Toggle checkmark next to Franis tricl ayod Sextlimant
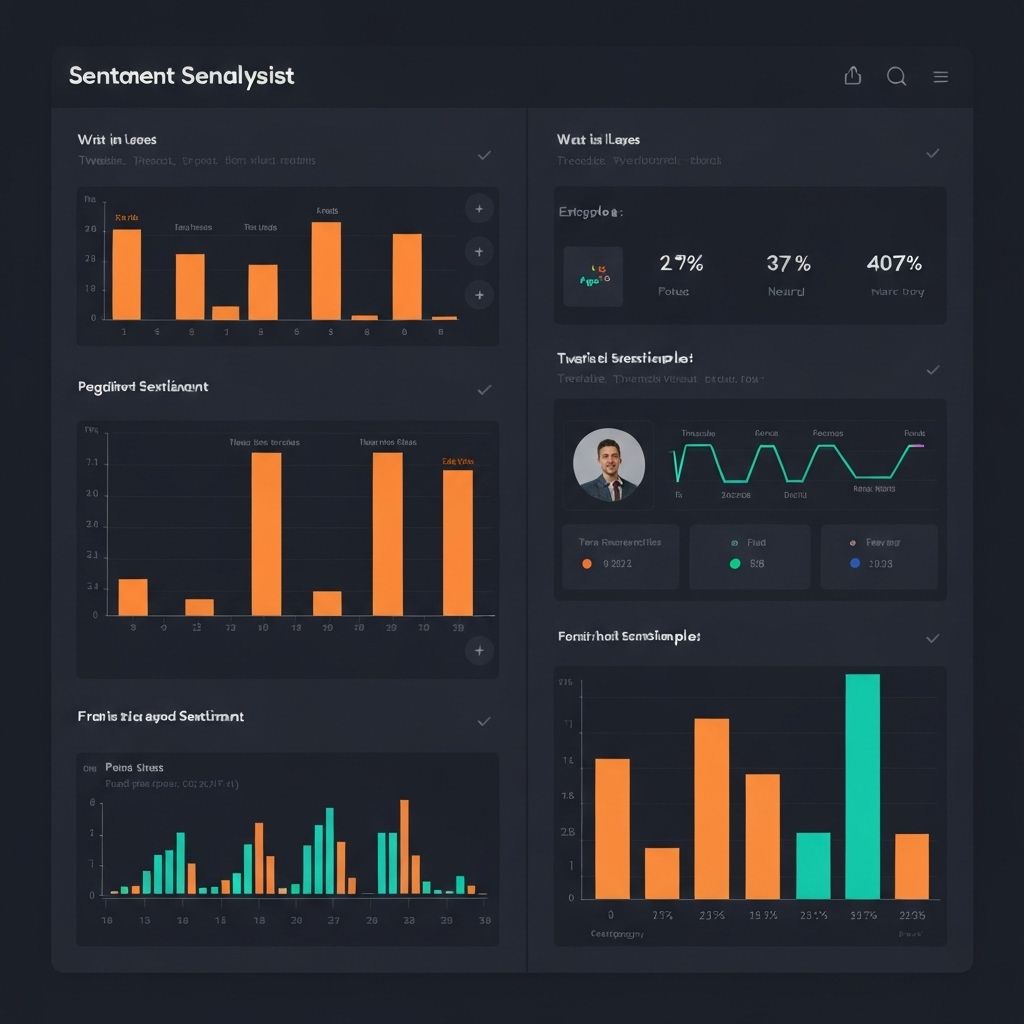The image size is (1024, 1024). pos(484,720)
